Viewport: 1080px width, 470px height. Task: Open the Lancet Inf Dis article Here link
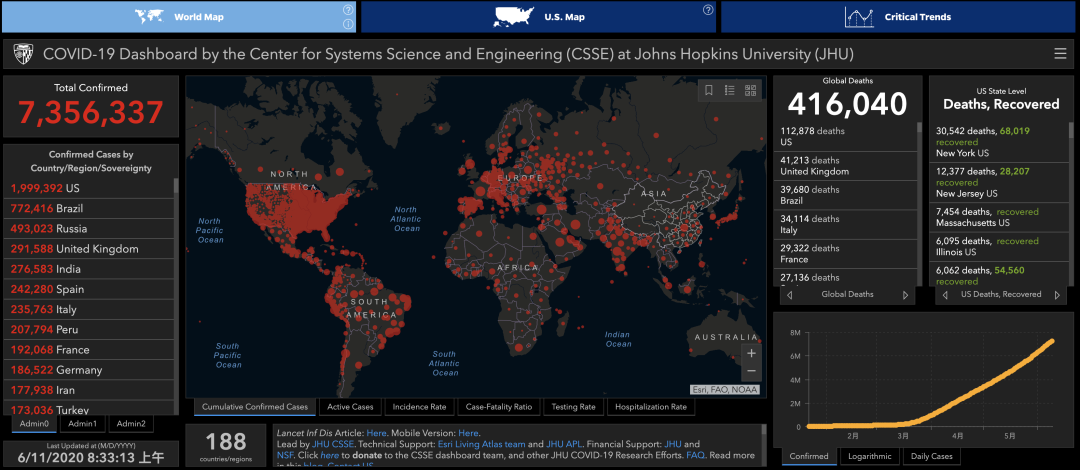(x=376, y=433)
